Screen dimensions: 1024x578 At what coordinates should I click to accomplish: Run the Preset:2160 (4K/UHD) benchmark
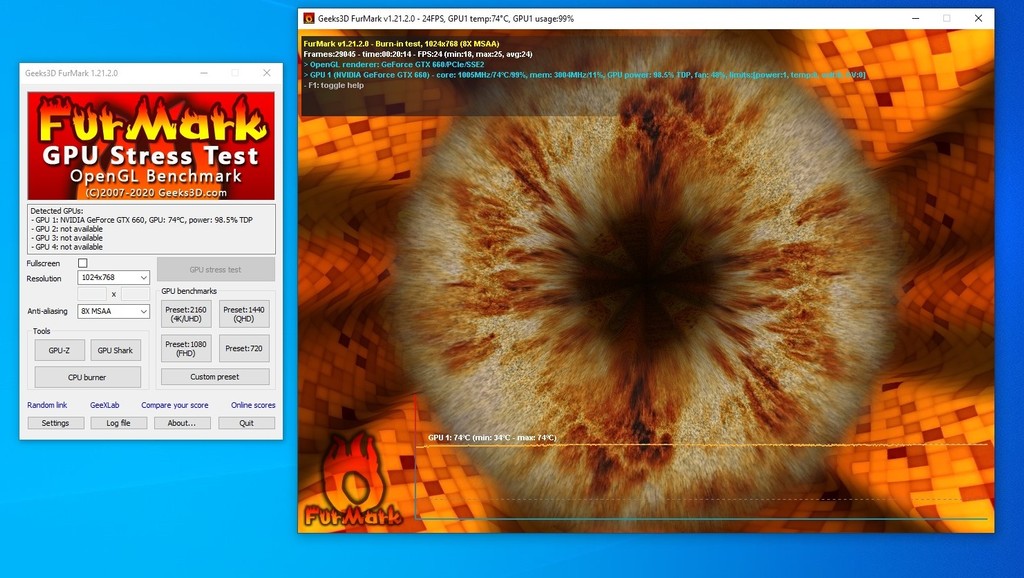coord(186,314)
